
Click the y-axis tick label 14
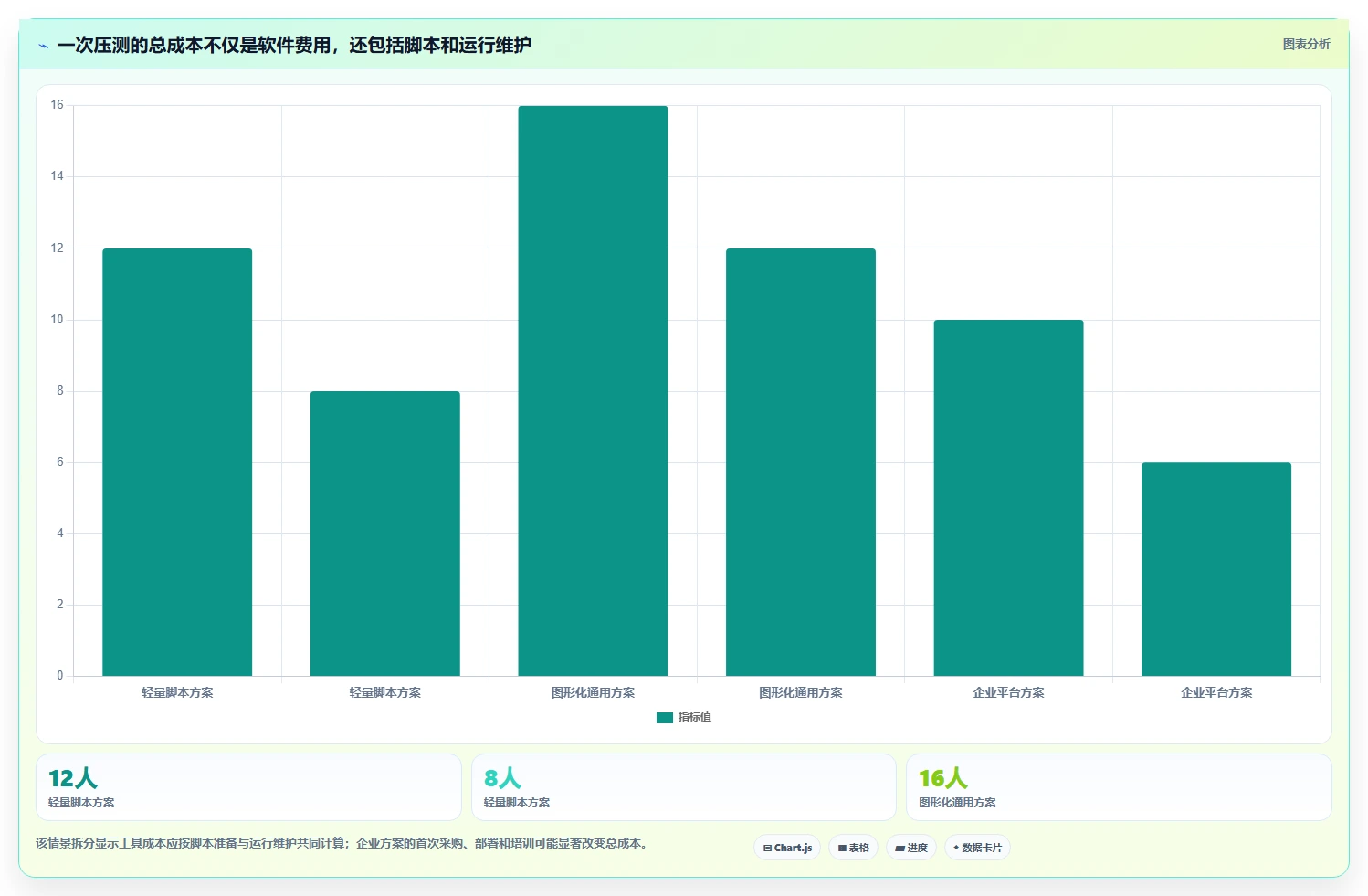point(58,176)
